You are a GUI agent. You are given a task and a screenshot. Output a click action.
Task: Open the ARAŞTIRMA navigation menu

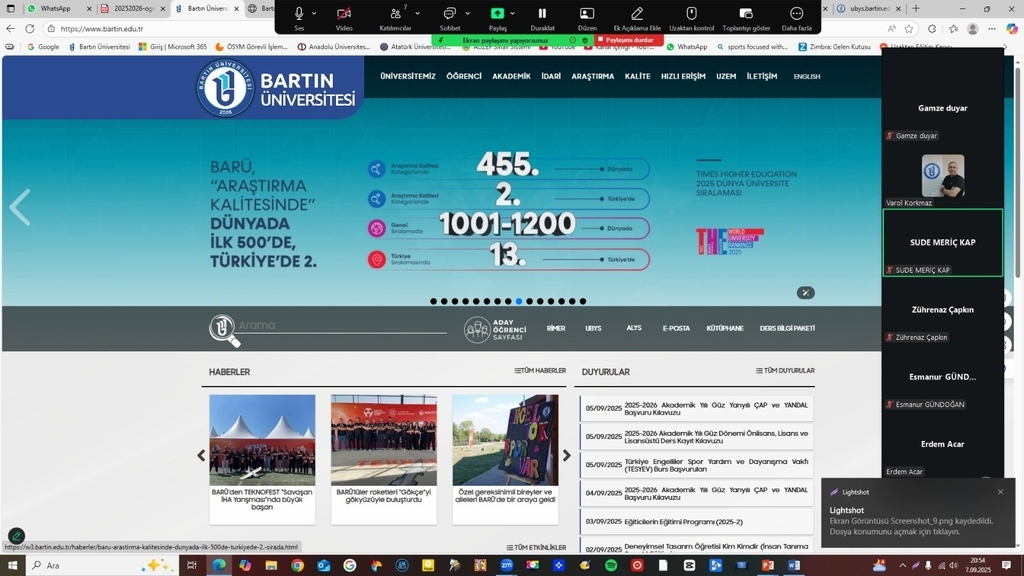(x=592, y=76)
